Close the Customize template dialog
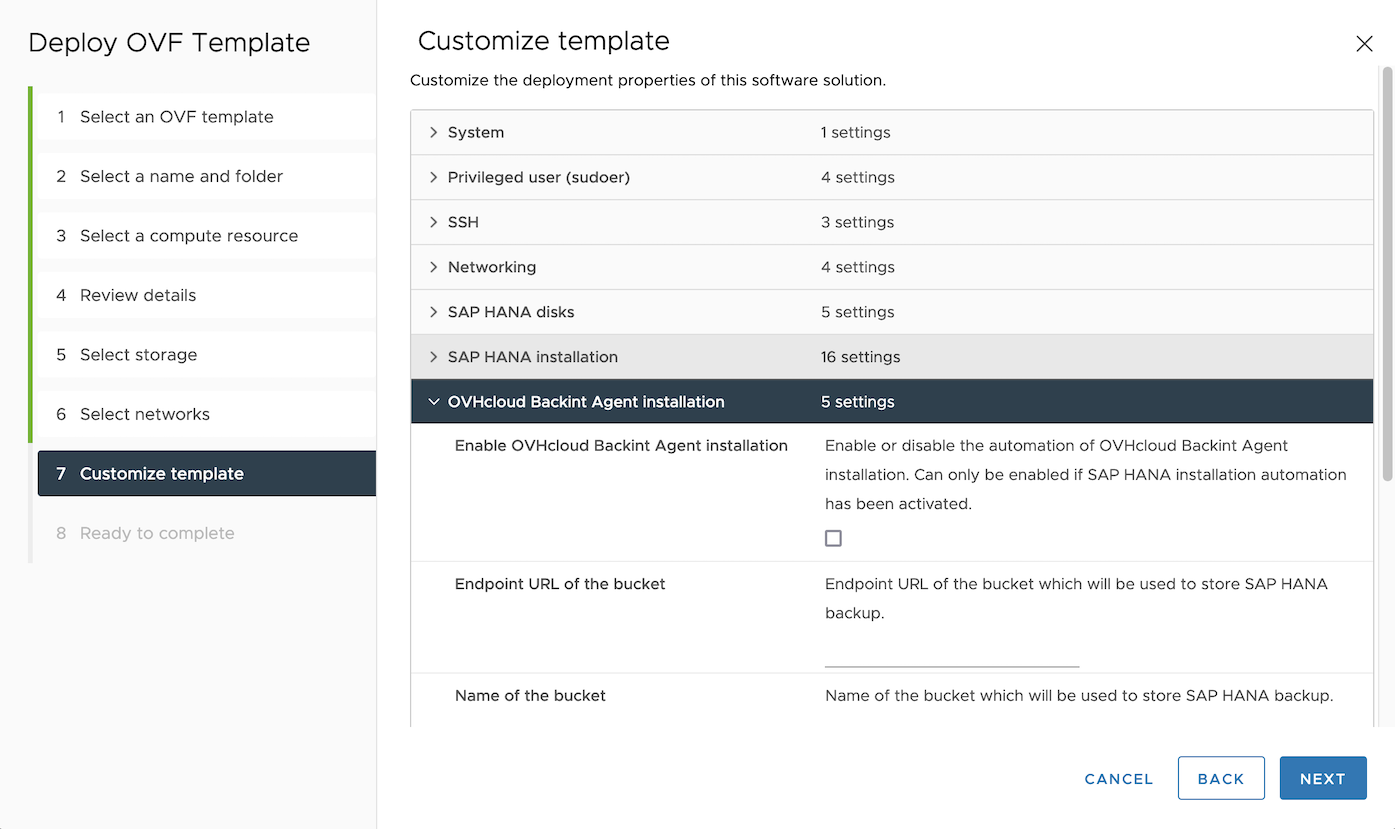The image size is (1395, 829). pyautogui.click(x=1364, y=43)
